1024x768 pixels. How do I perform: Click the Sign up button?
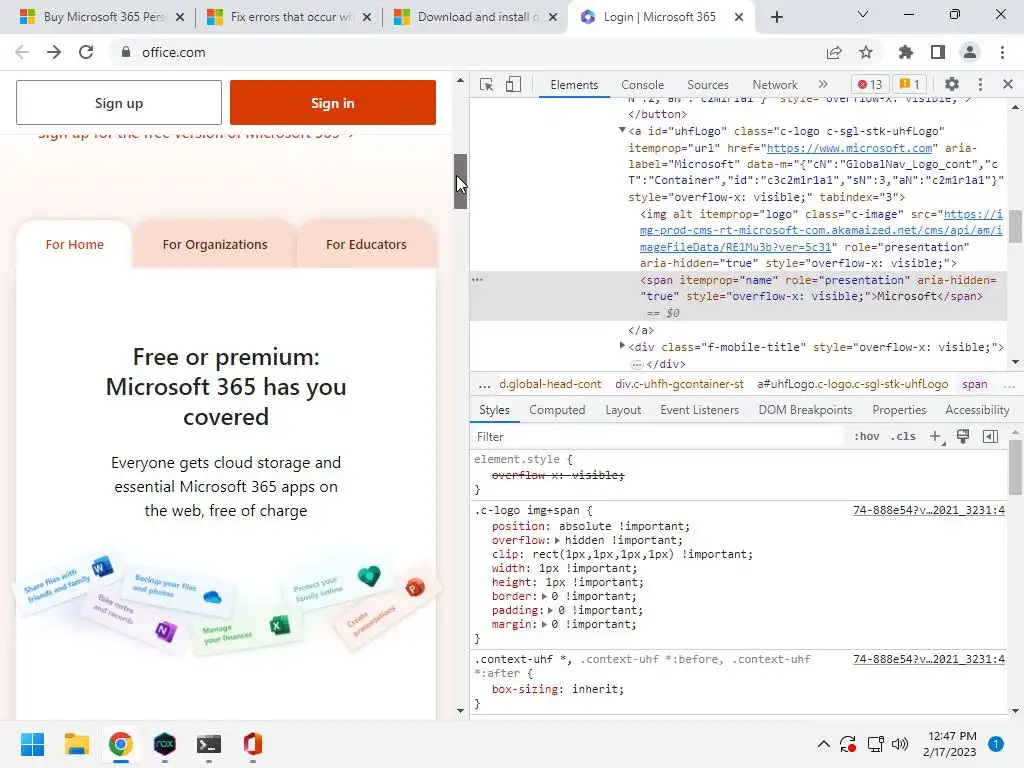119,103
